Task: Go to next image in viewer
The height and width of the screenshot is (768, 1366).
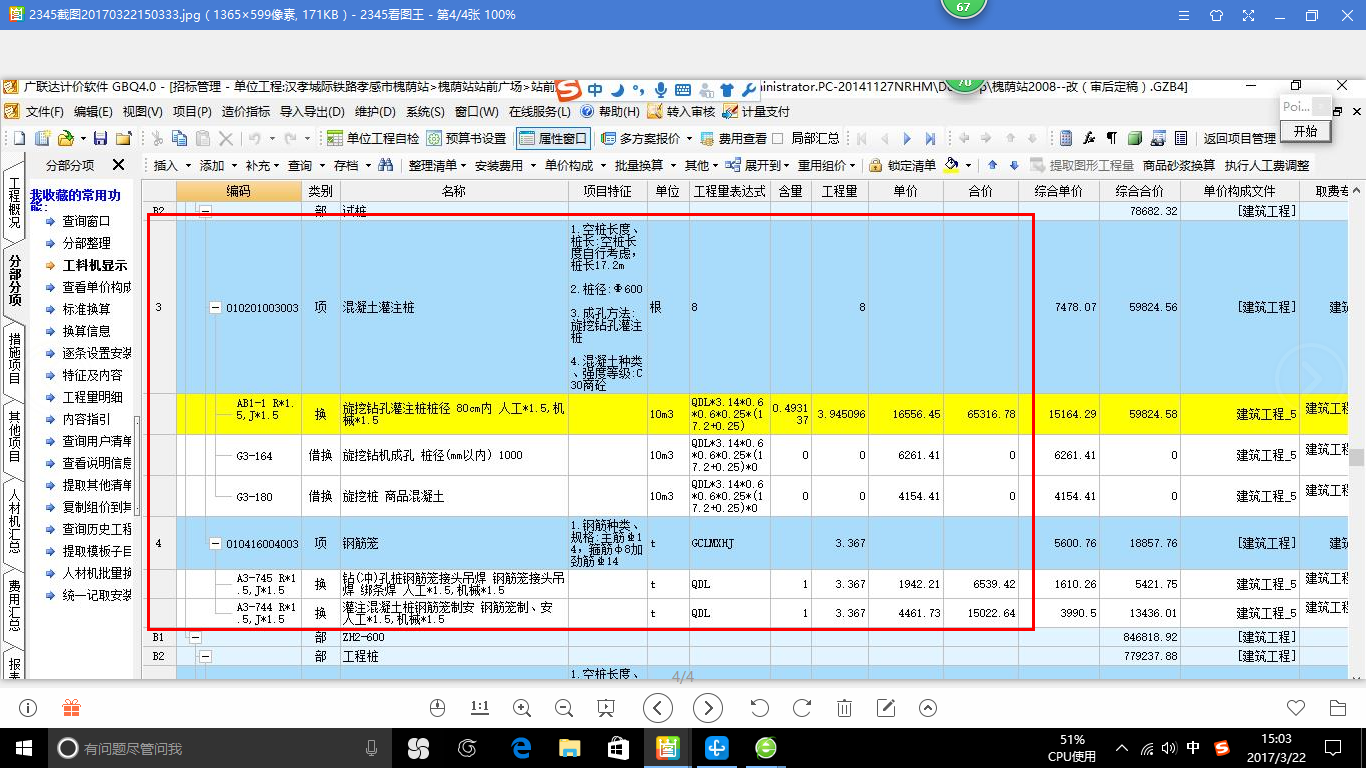Action: (708, 708)
